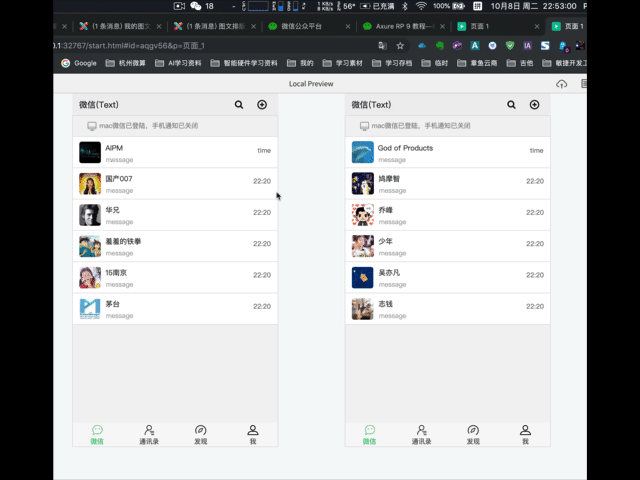Click the Evernote elephant extension icon
This screenshot has height=480, width=640.
coord(440,46)
